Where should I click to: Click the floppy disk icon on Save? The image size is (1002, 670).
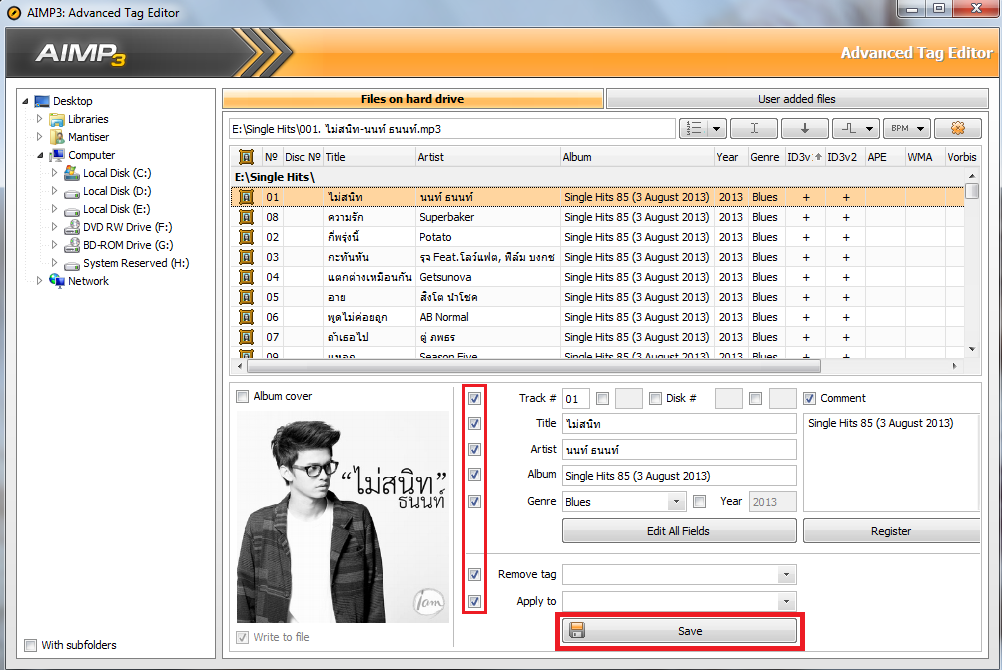[x=577, y=631]
